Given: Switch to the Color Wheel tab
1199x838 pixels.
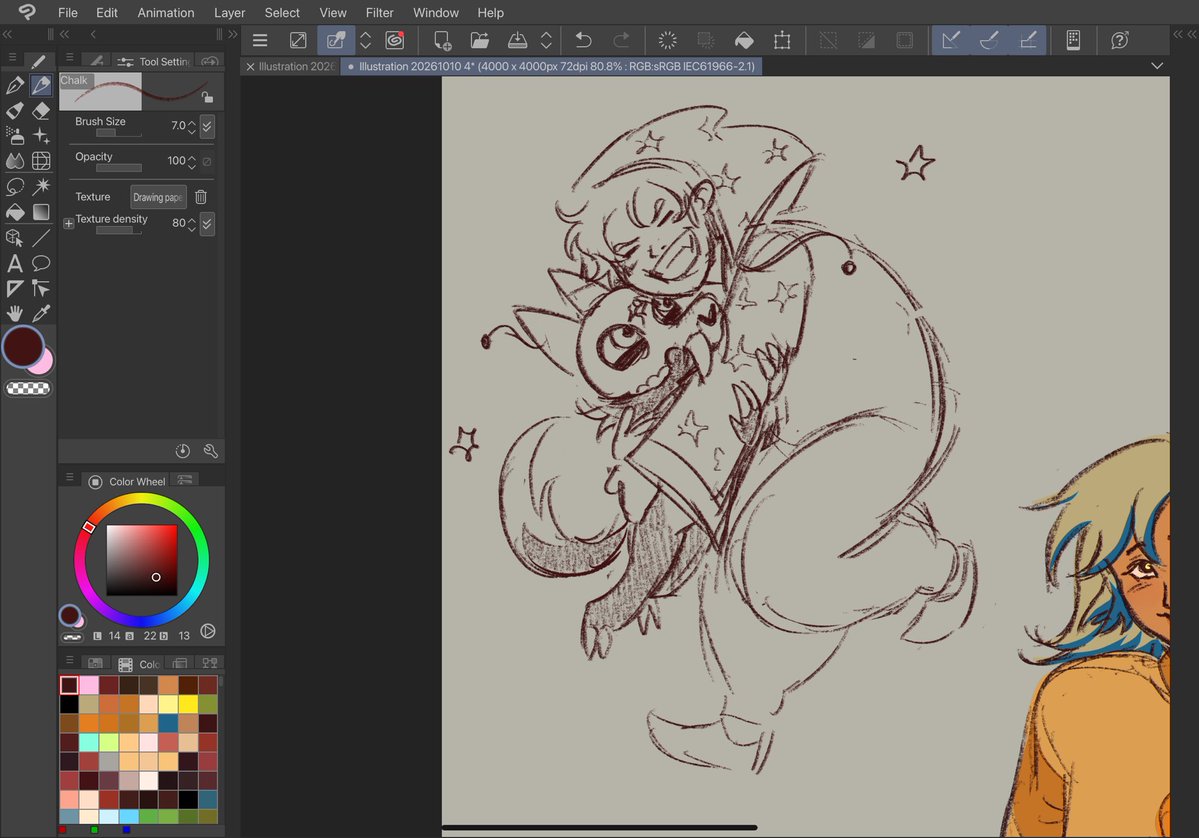Looking at the screenshot, I should [128, 481].
